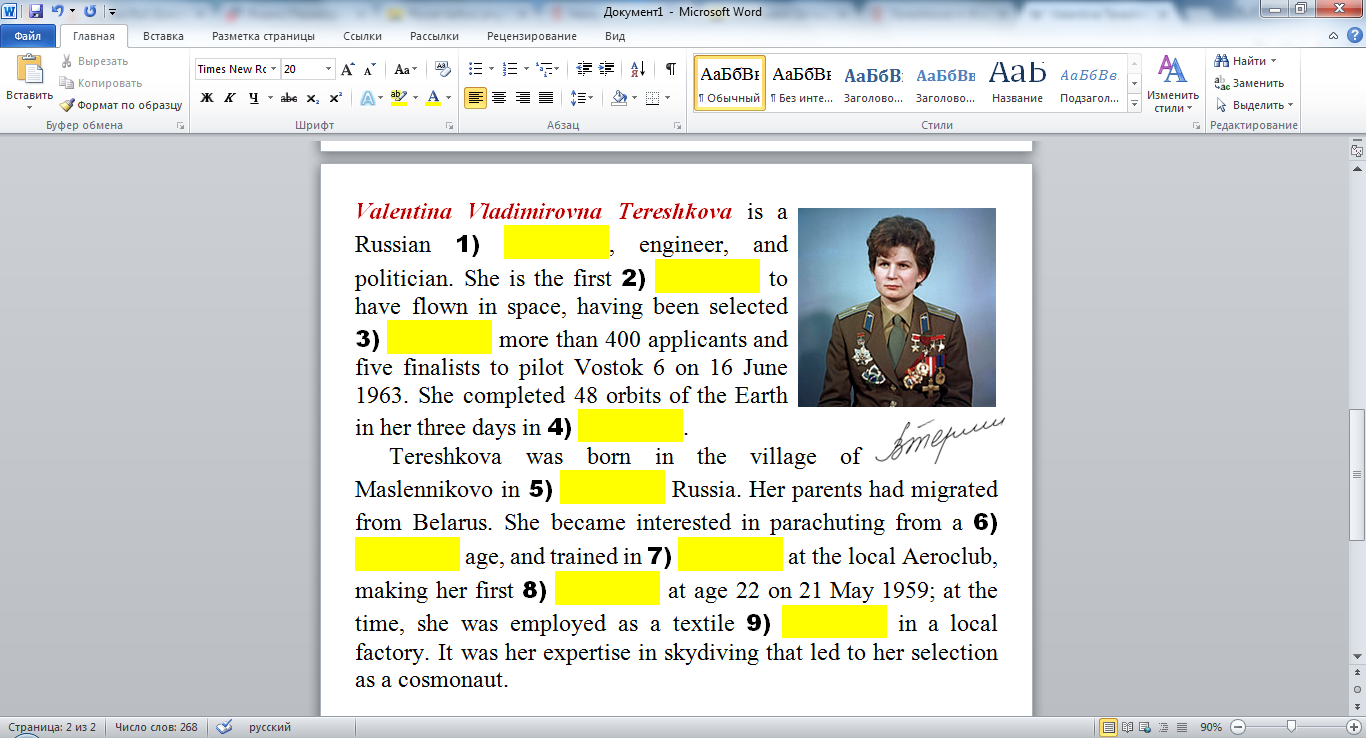Save document with the floppy disk icon
This screenshot has width=1366, height=738.
coord(36,12)
